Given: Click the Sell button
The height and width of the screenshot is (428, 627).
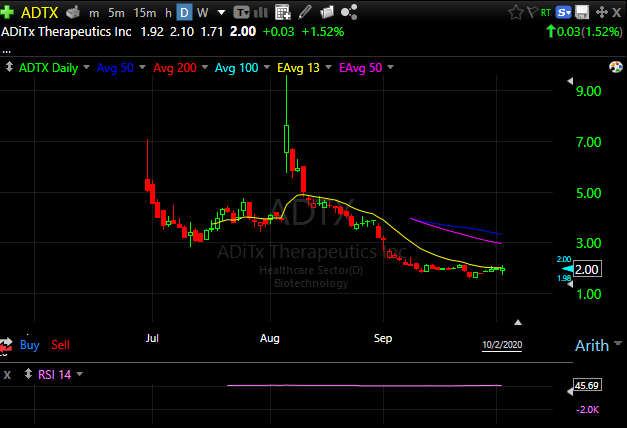Looking at the screenshot, I should pos(61,344).
